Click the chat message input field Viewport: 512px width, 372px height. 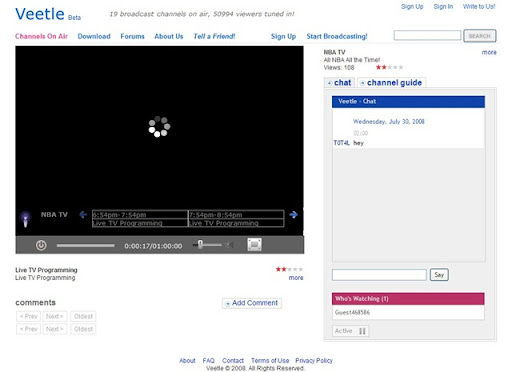tap(379, 275)
